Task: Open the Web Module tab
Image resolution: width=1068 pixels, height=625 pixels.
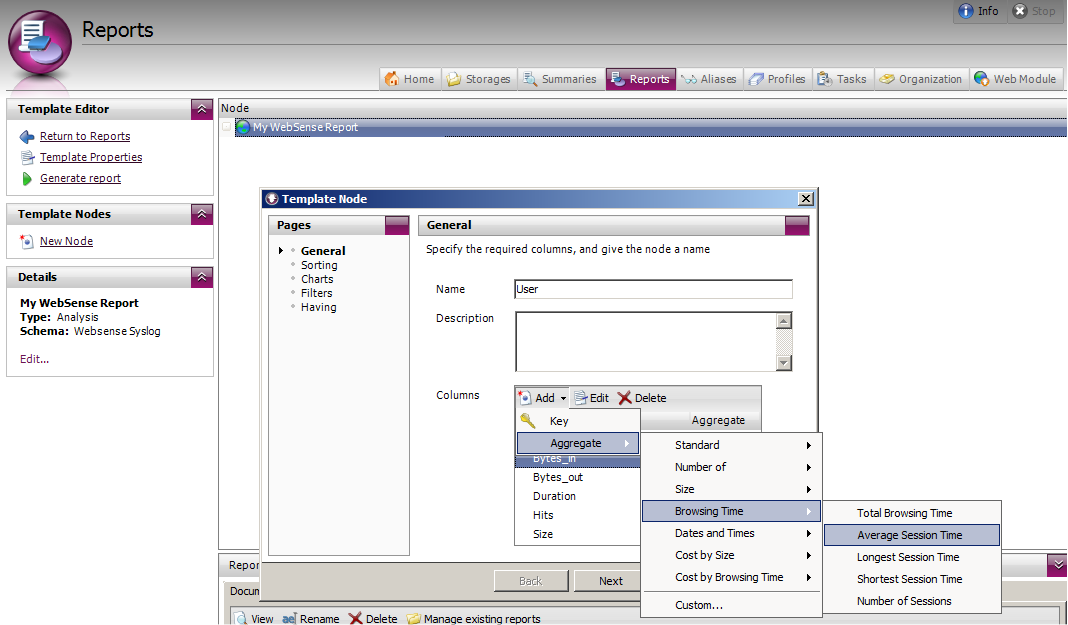Action: (x=1016, y=79)
